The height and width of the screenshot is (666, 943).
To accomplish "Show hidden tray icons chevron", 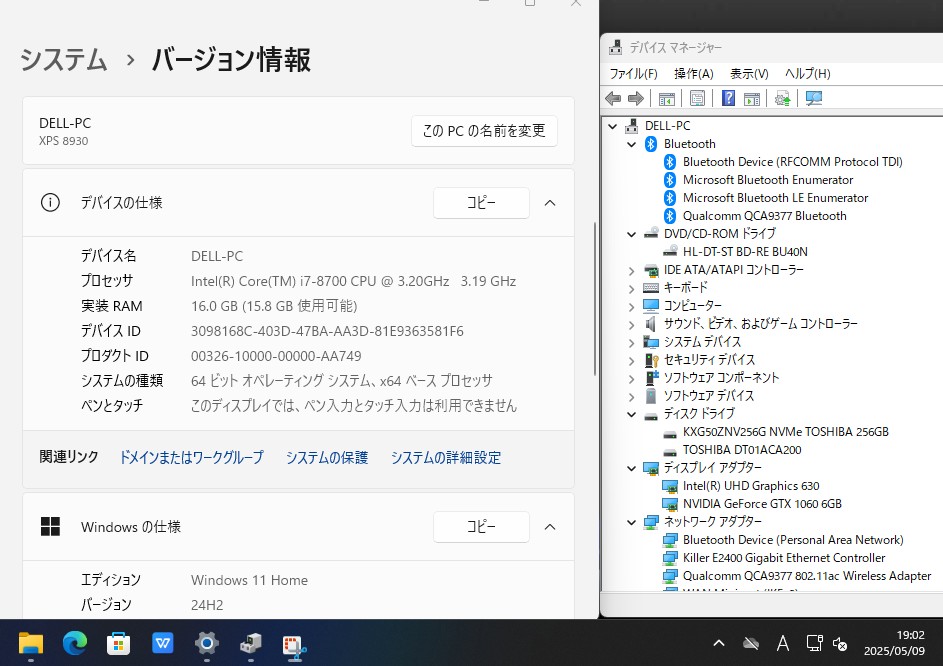I will 719,643.
